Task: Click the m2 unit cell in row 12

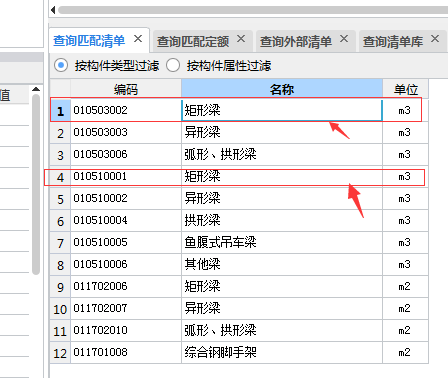Action: (405, 352)
